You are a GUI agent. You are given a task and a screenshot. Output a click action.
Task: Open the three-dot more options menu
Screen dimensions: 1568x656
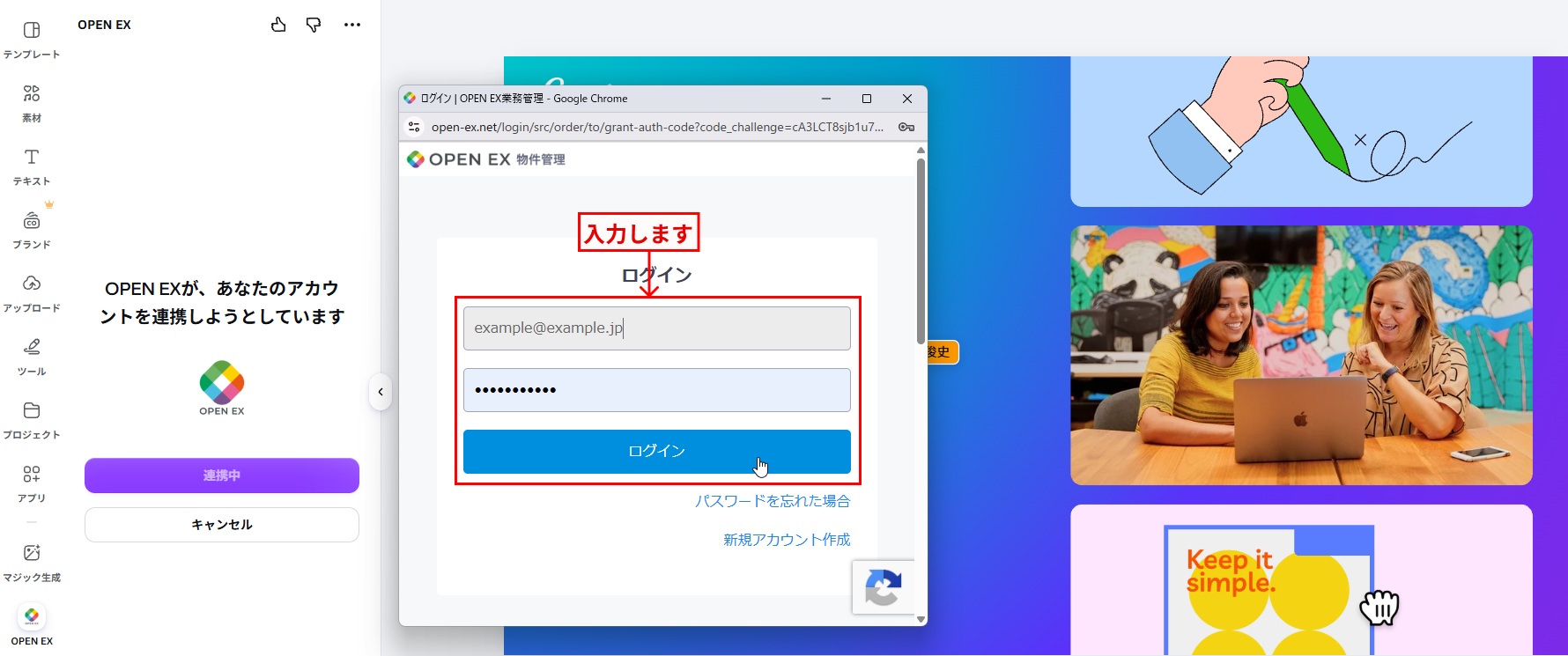point(352,25)
